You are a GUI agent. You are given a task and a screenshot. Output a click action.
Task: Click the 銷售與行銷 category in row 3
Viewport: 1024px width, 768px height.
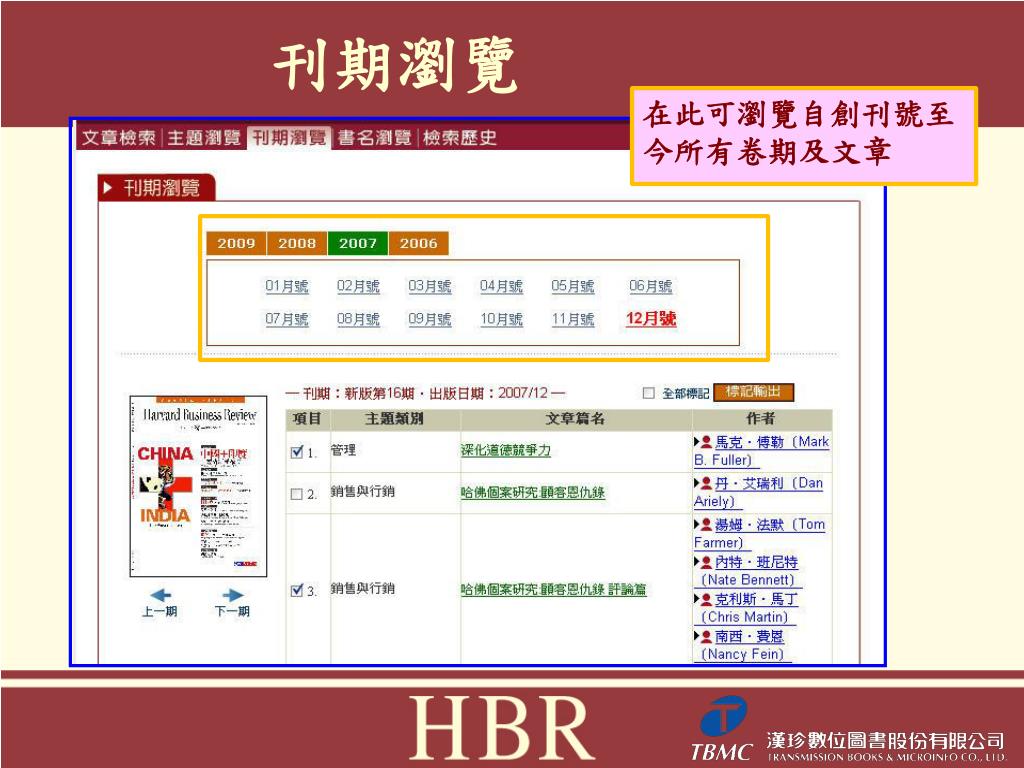click(x=362, y=588)
